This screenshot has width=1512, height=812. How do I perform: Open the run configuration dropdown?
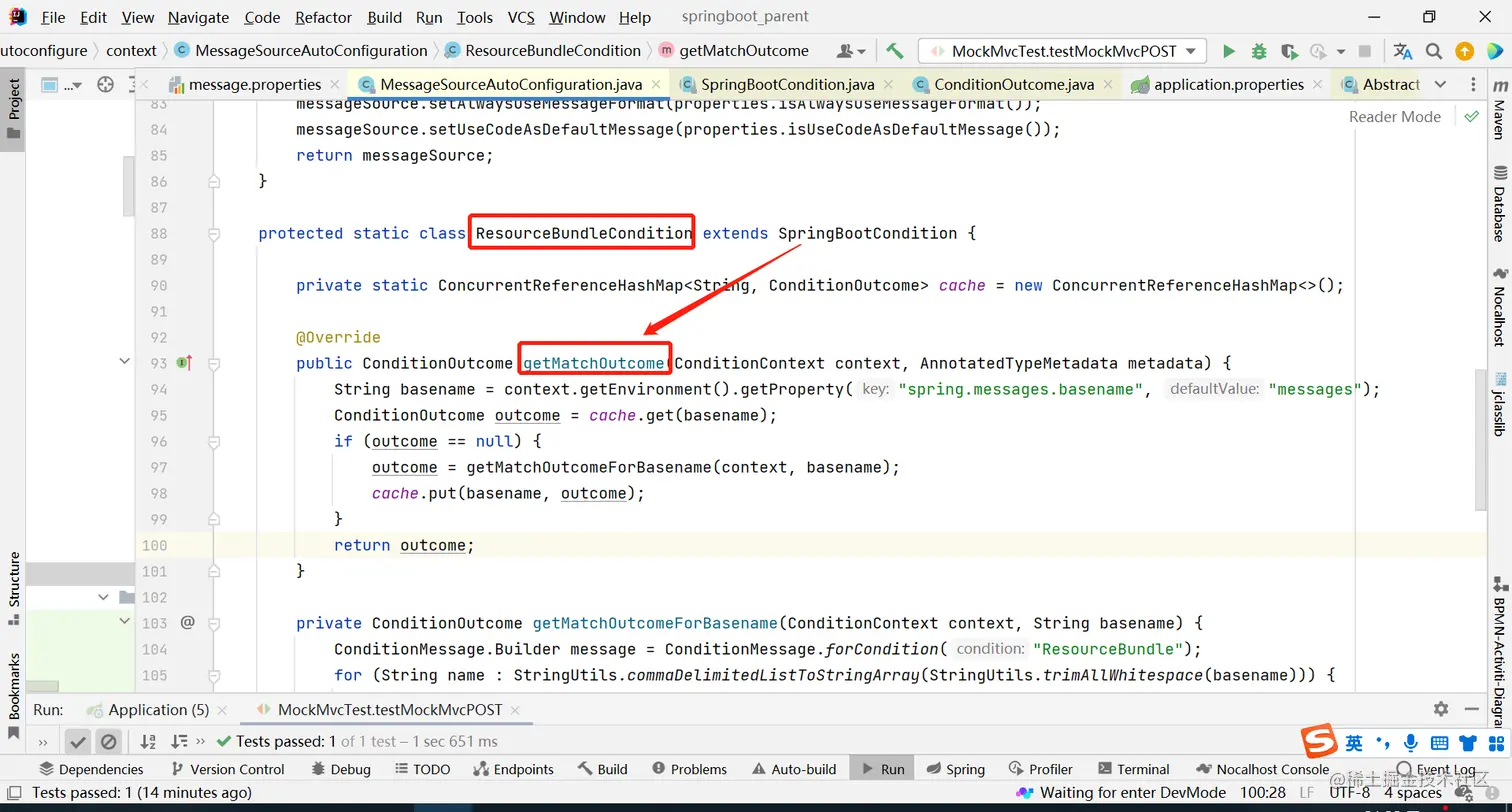click(1062, 51)
